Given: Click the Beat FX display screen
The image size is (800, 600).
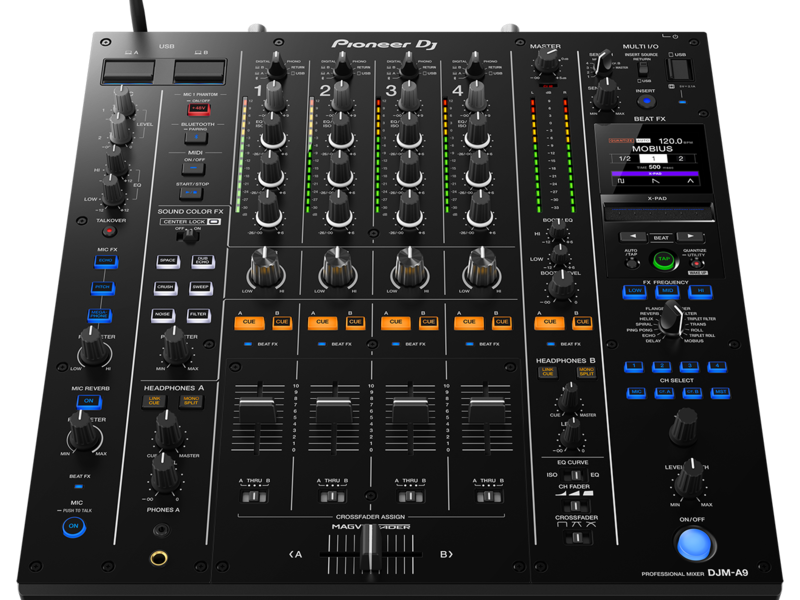Looking at the screenshot, I should (x=653, y=158).
